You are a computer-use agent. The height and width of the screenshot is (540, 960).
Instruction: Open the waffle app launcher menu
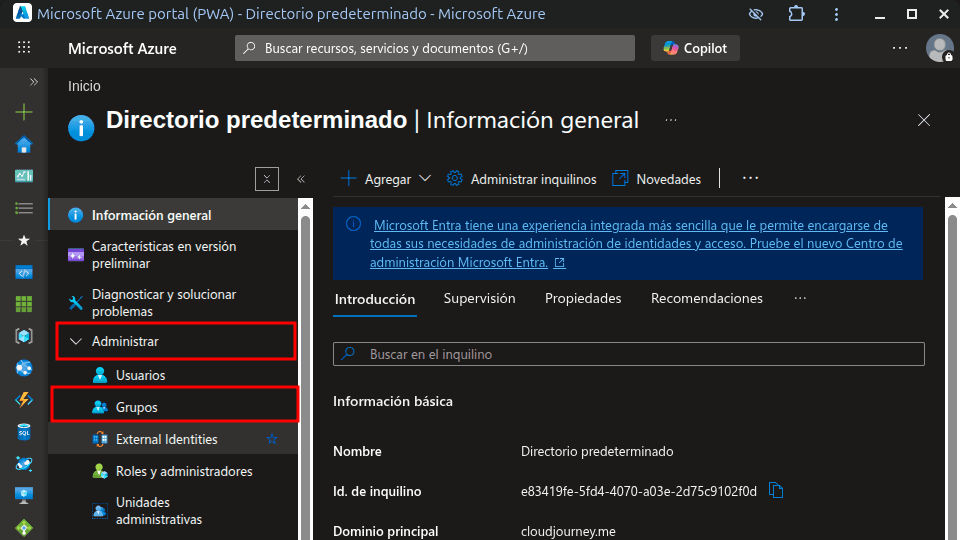[24, 48]
